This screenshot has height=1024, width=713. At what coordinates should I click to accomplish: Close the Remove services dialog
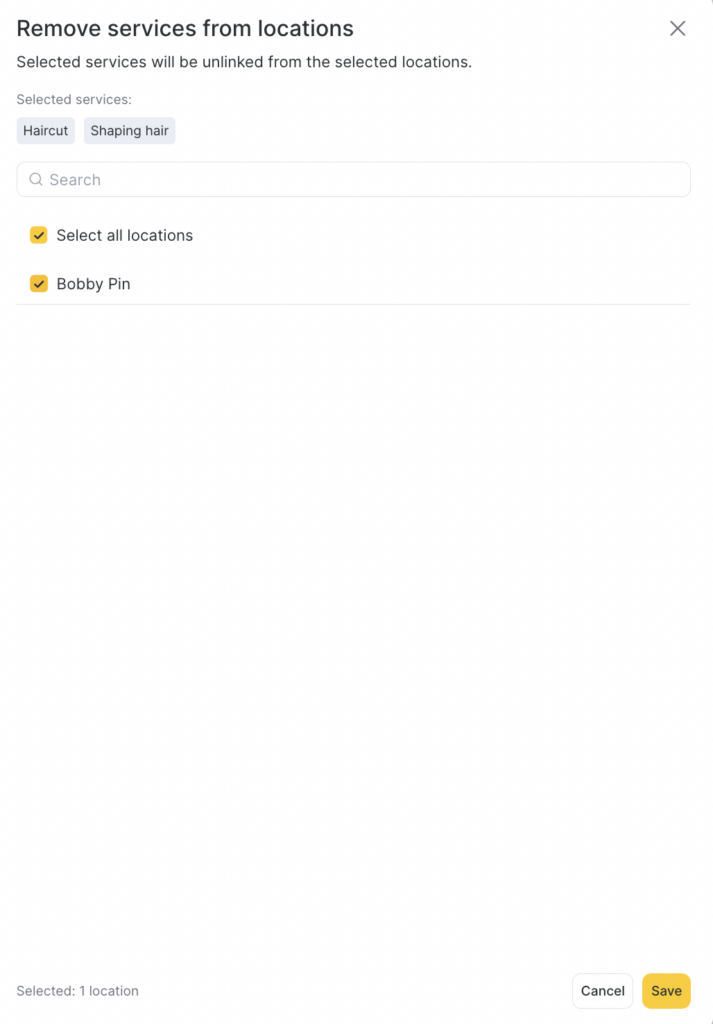677,29
